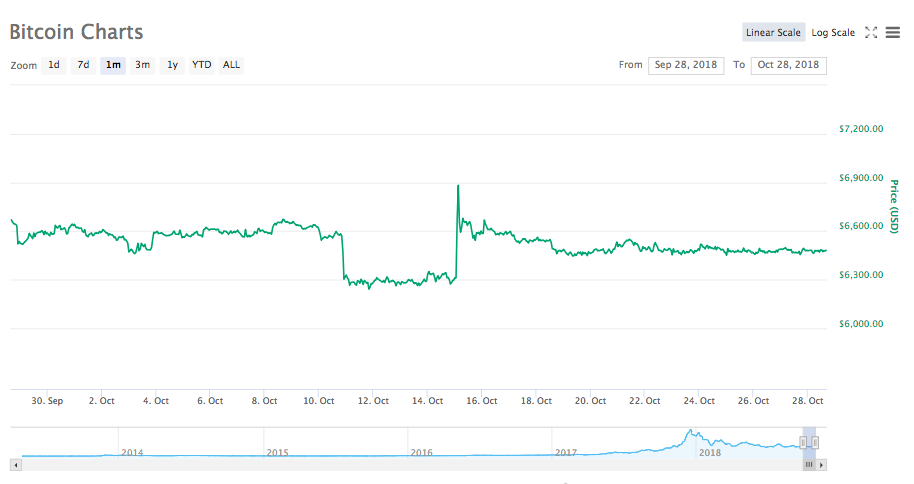Viewport: 914px width, 484px height.
Task: Click the Bitcoin Charts heading
Action: tap(76, 32)
